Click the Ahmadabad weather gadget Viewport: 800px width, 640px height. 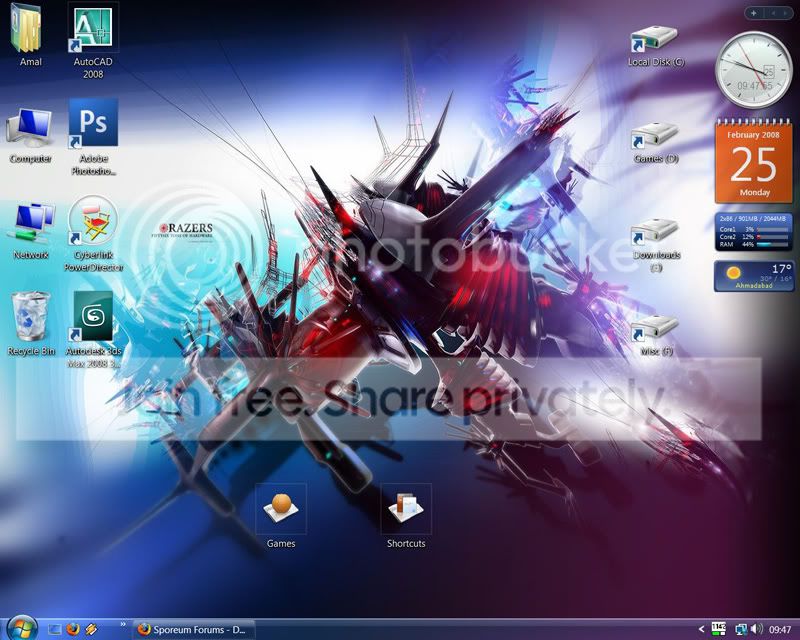(x=754, y=276)
